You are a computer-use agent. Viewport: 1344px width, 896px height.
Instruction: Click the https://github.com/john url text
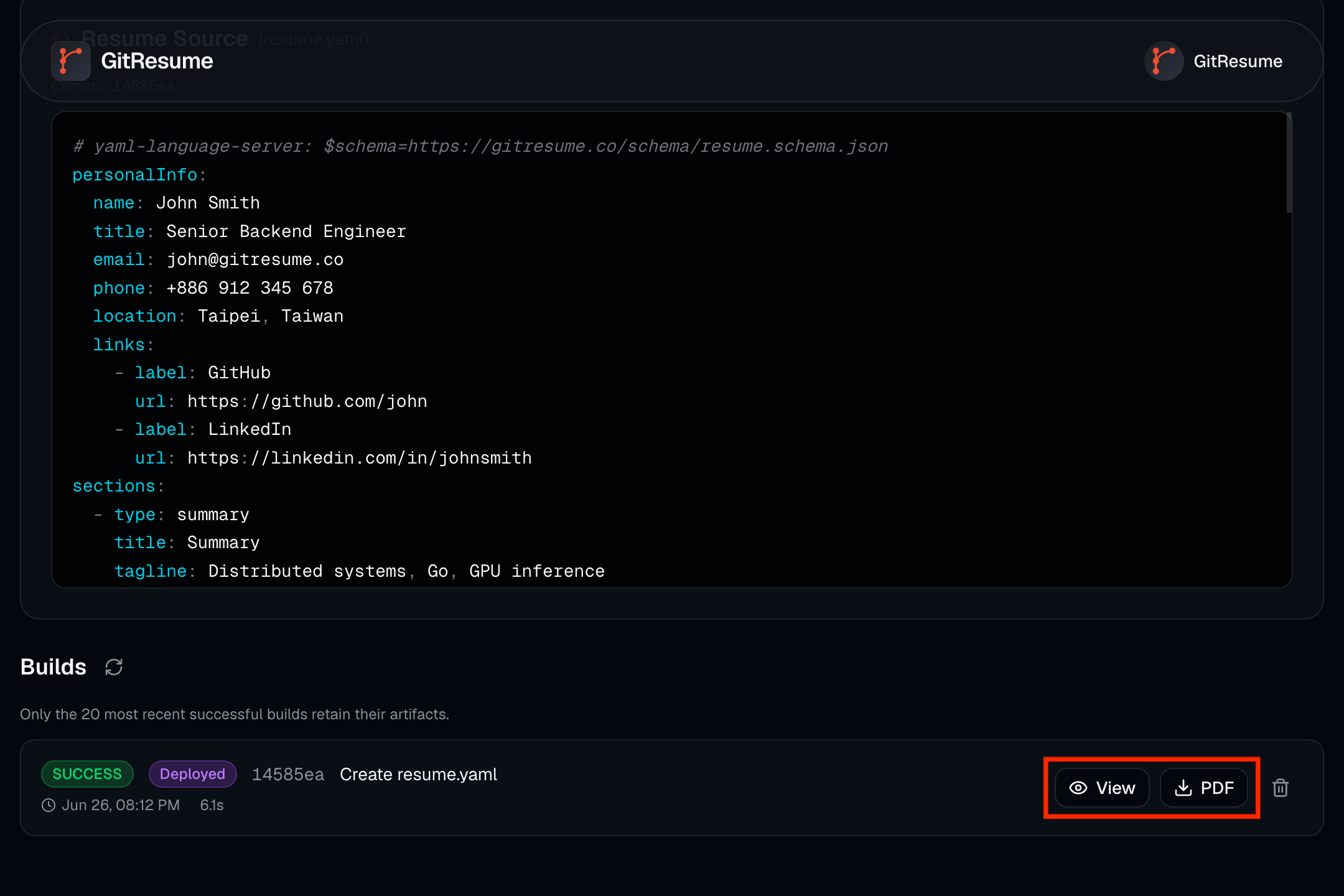(307, 401)
